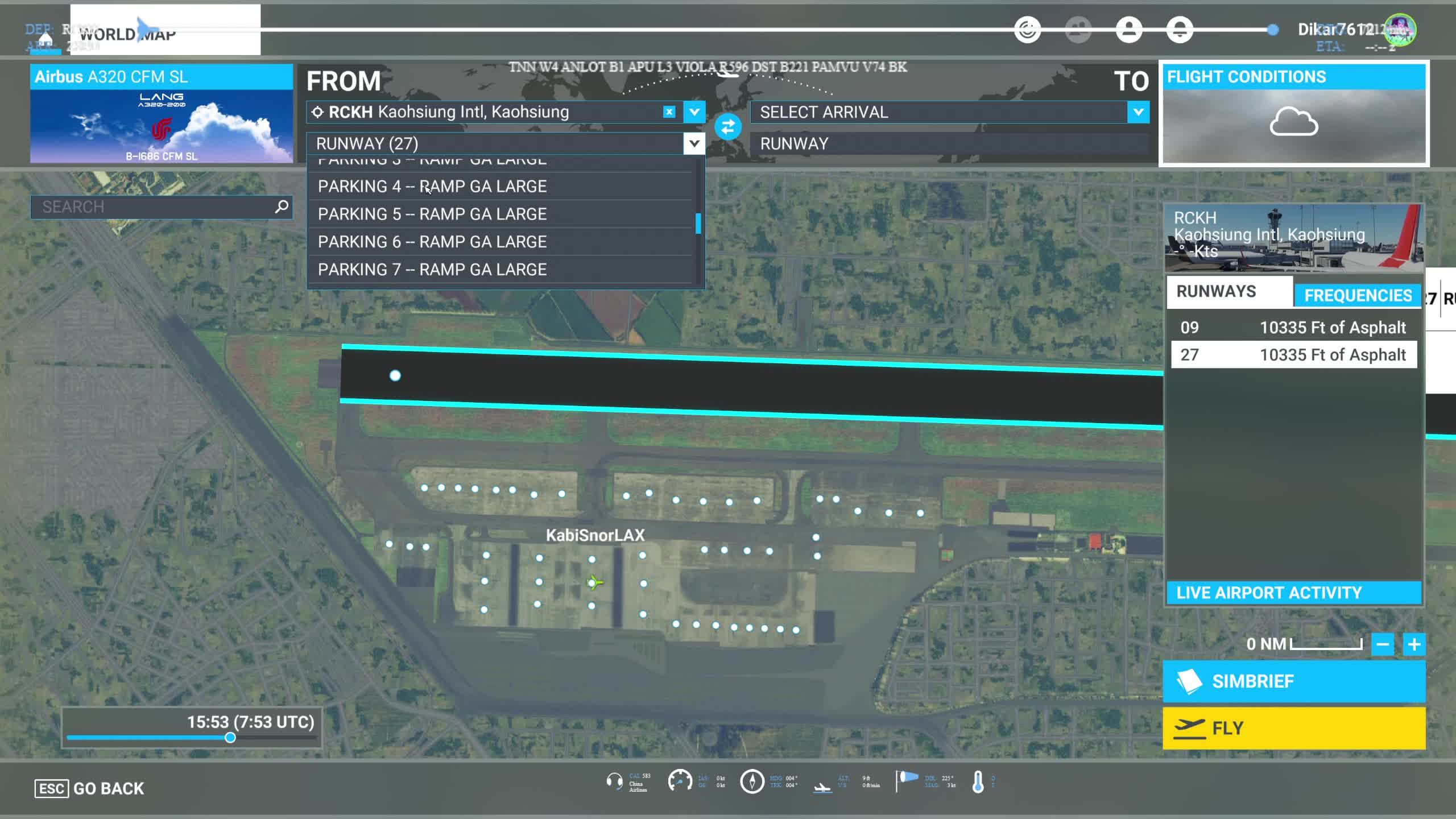Select runway 09 row in list
The height and width of the screenshot is (819, 1456).
[1293, 328]
